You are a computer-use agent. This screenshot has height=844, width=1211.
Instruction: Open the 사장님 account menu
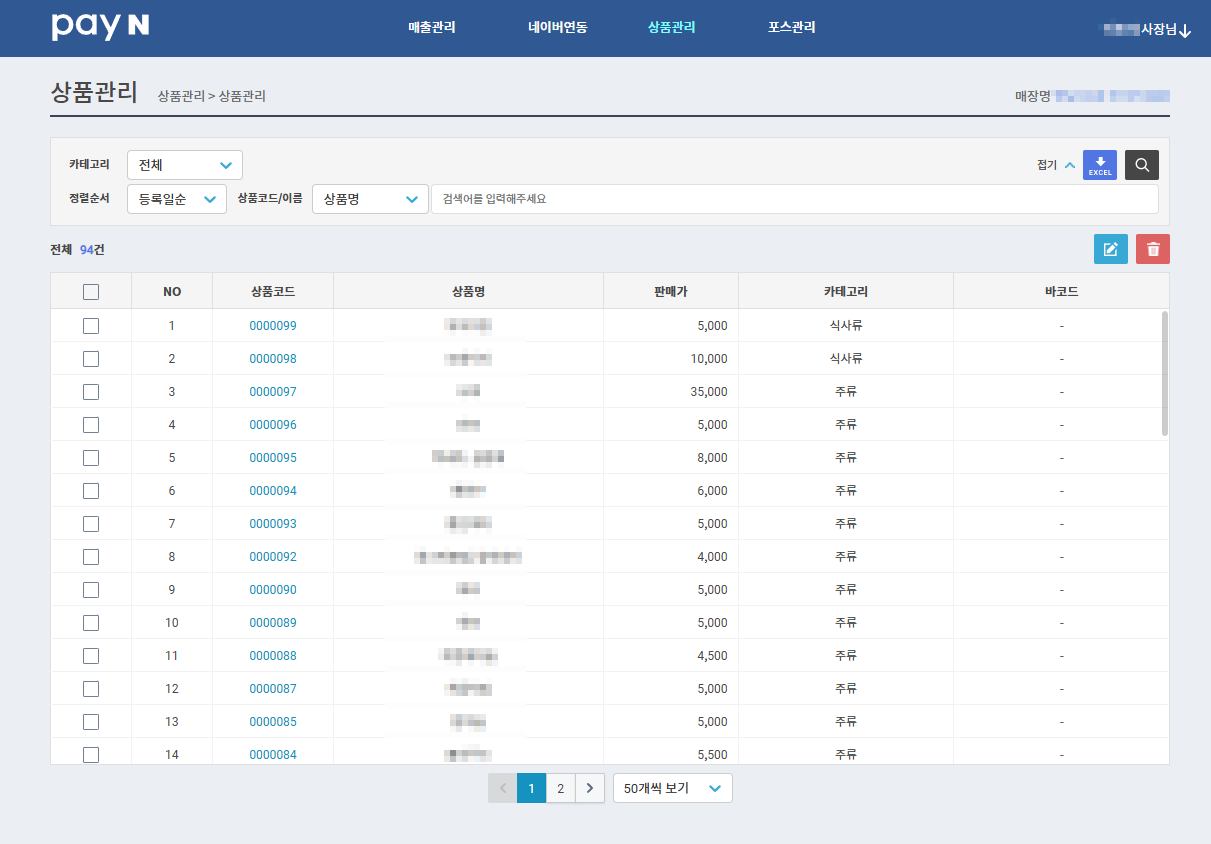point(1147,30)
